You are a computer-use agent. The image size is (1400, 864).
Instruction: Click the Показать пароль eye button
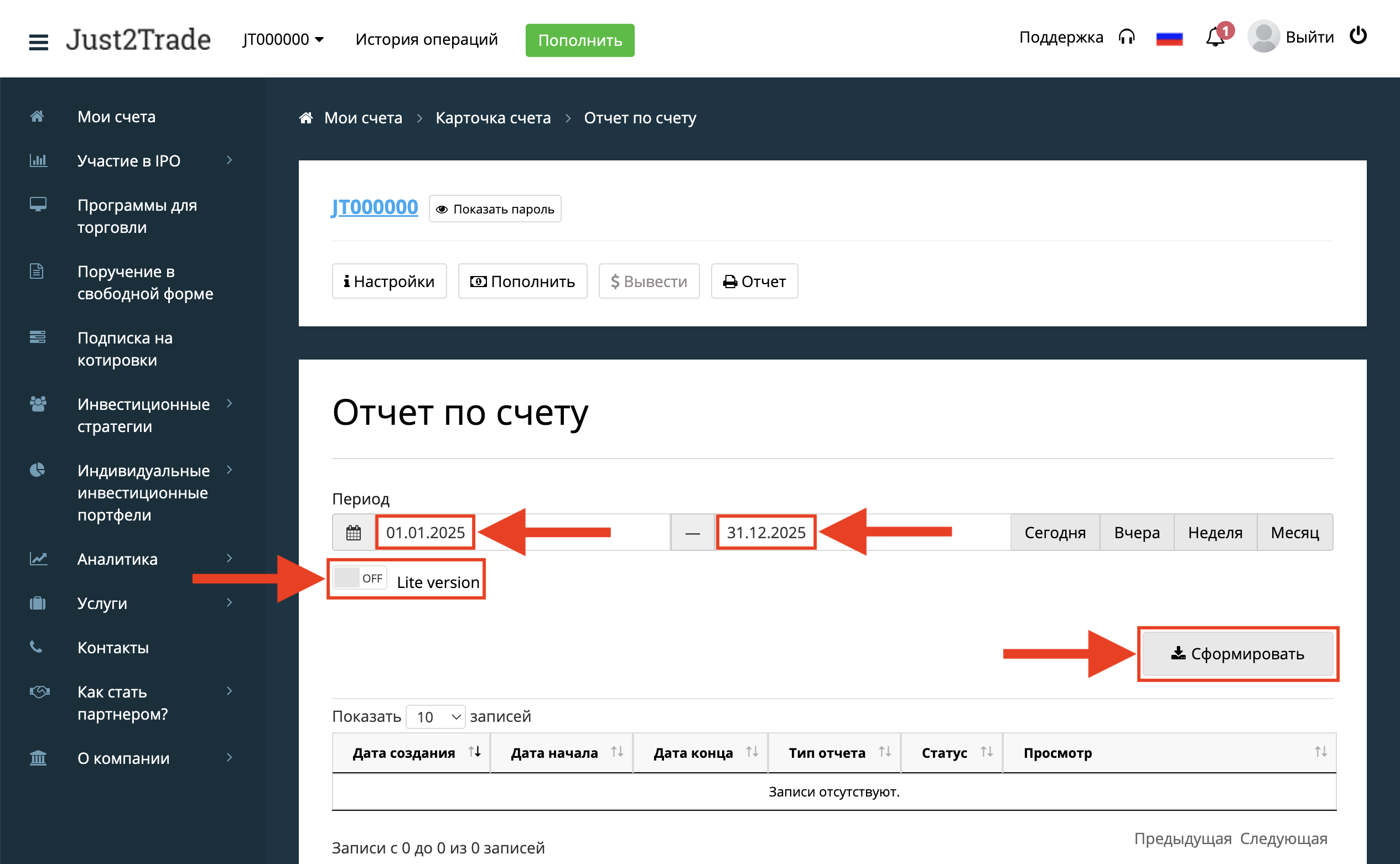(495, 209)
